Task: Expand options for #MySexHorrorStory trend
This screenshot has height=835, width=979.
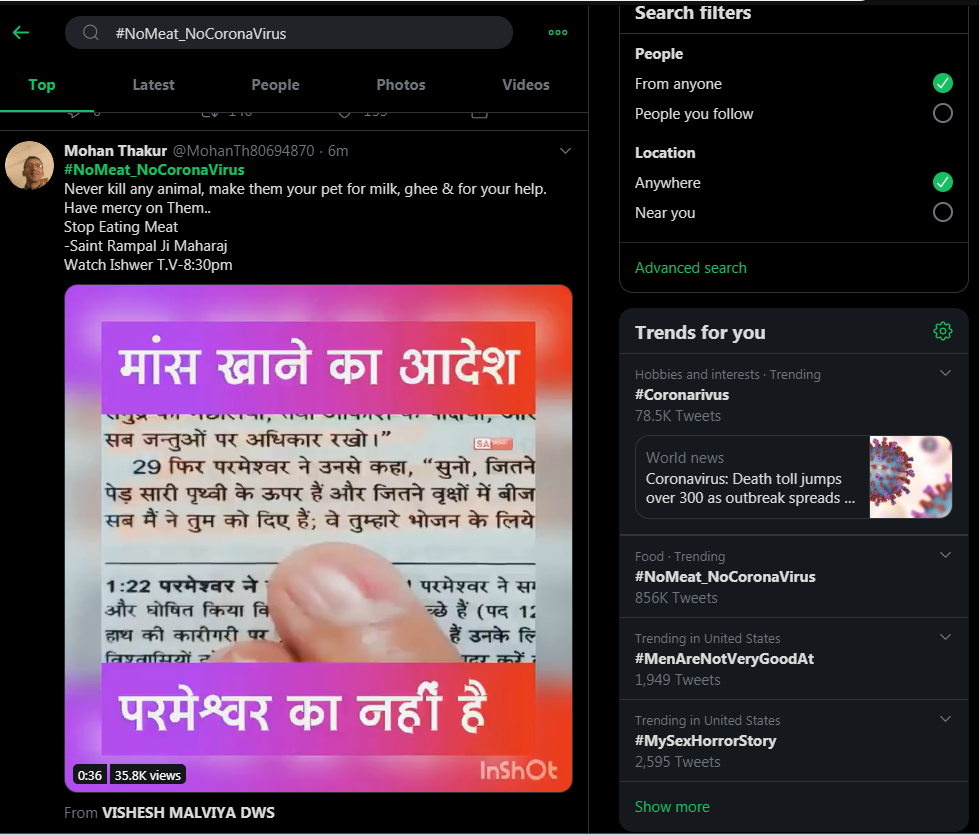Action: tap(945, 719)
